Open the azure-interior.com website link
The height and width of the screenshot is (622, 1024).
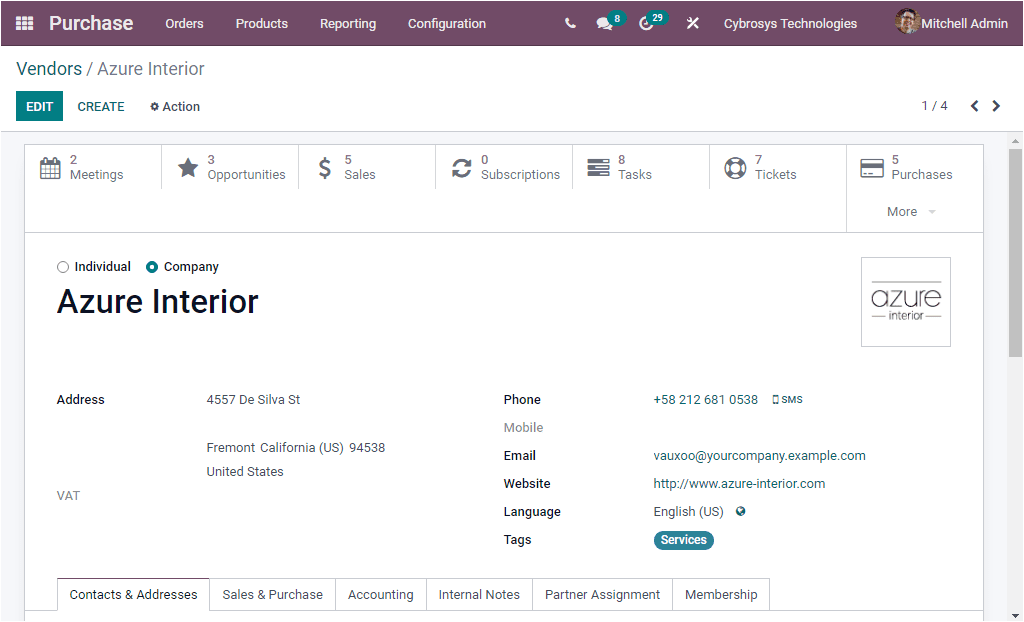click(x=739, y=483)
